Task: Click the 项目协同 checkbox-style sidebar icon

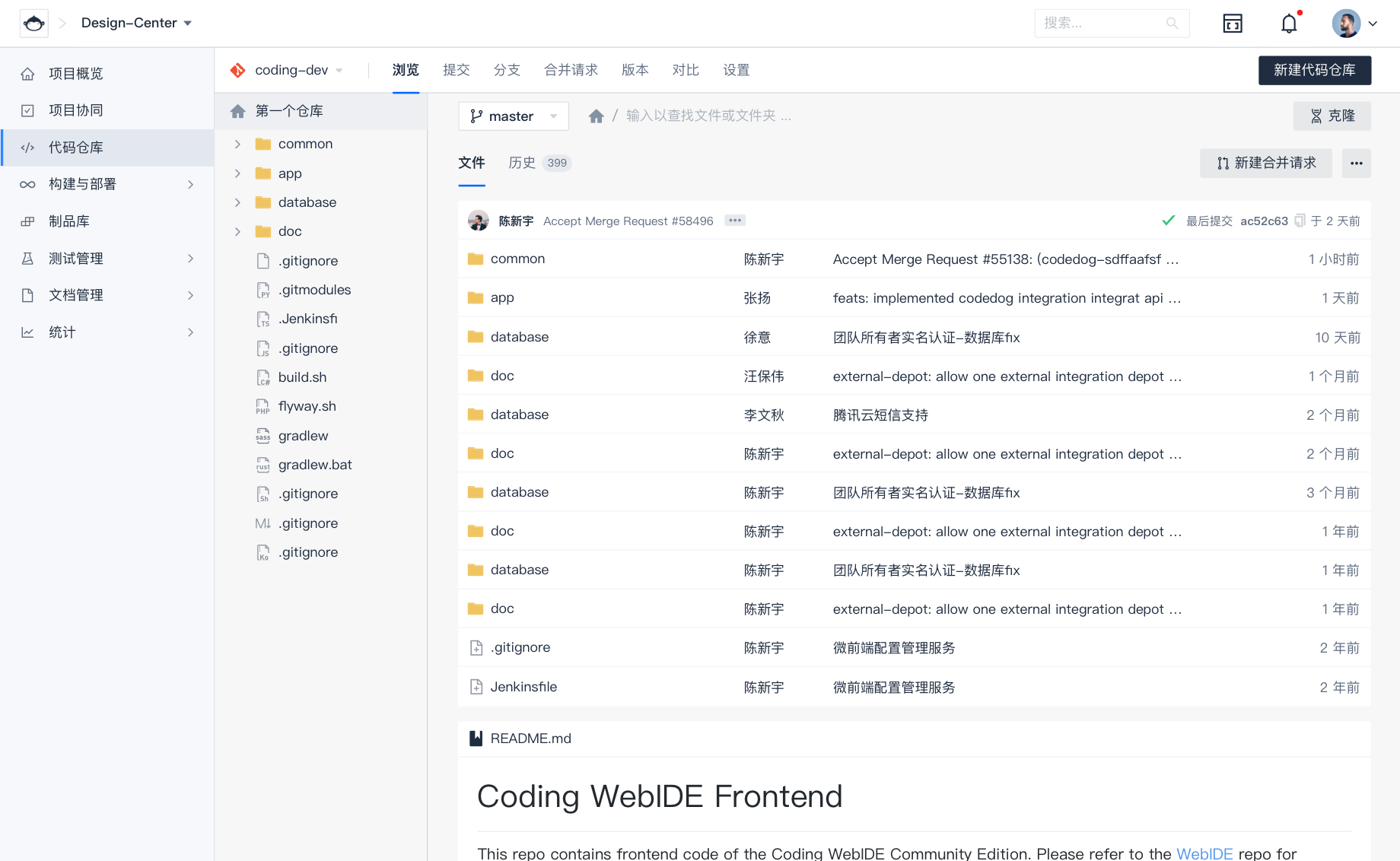Action: click(27, 110)
